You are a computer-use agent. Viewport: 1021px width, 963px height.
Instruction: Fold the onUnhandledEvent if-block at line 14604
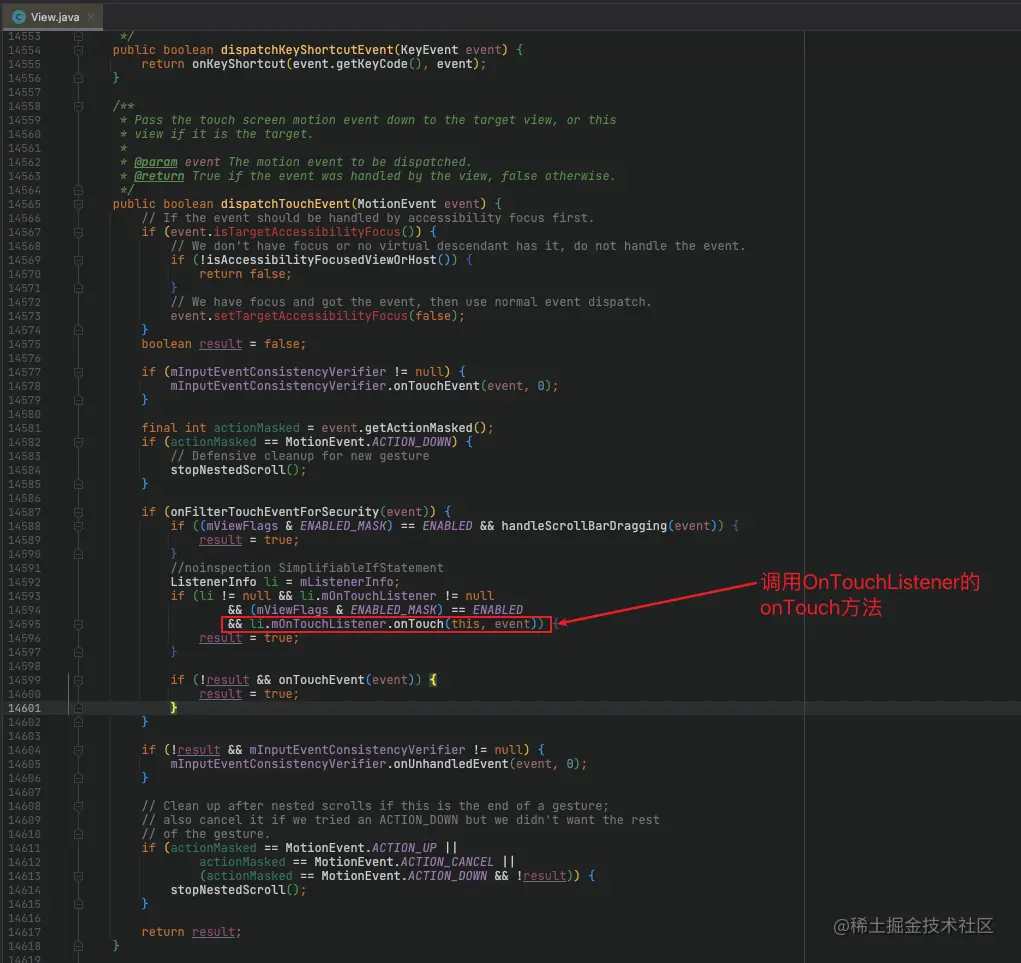[x=78, y=750]
